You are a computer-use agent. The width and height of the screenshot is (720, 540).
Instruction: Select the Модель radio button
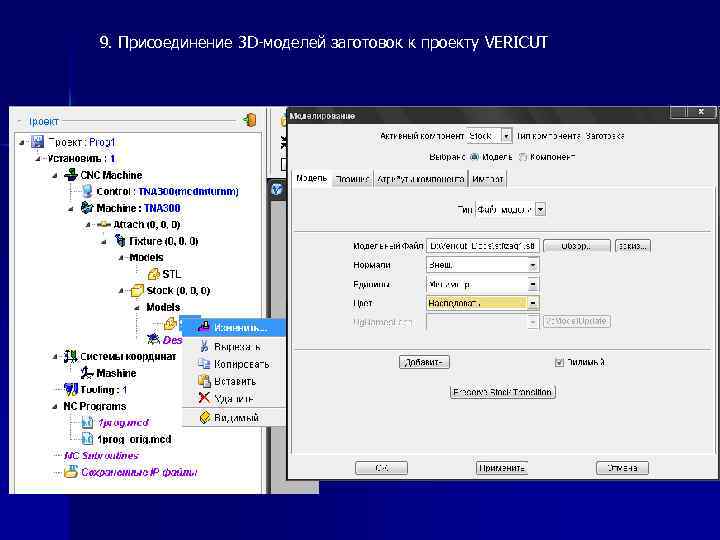pos(474,157)
